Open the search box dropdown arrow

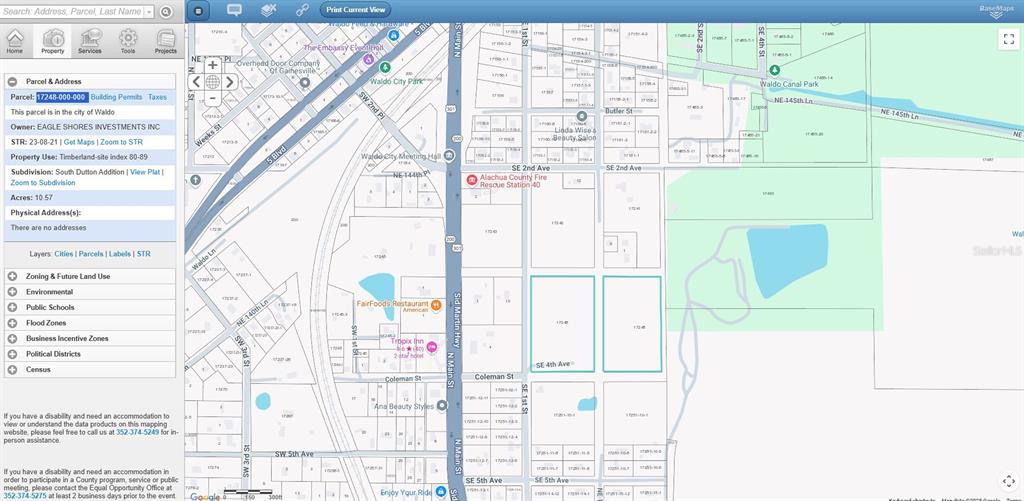[149, 12]
